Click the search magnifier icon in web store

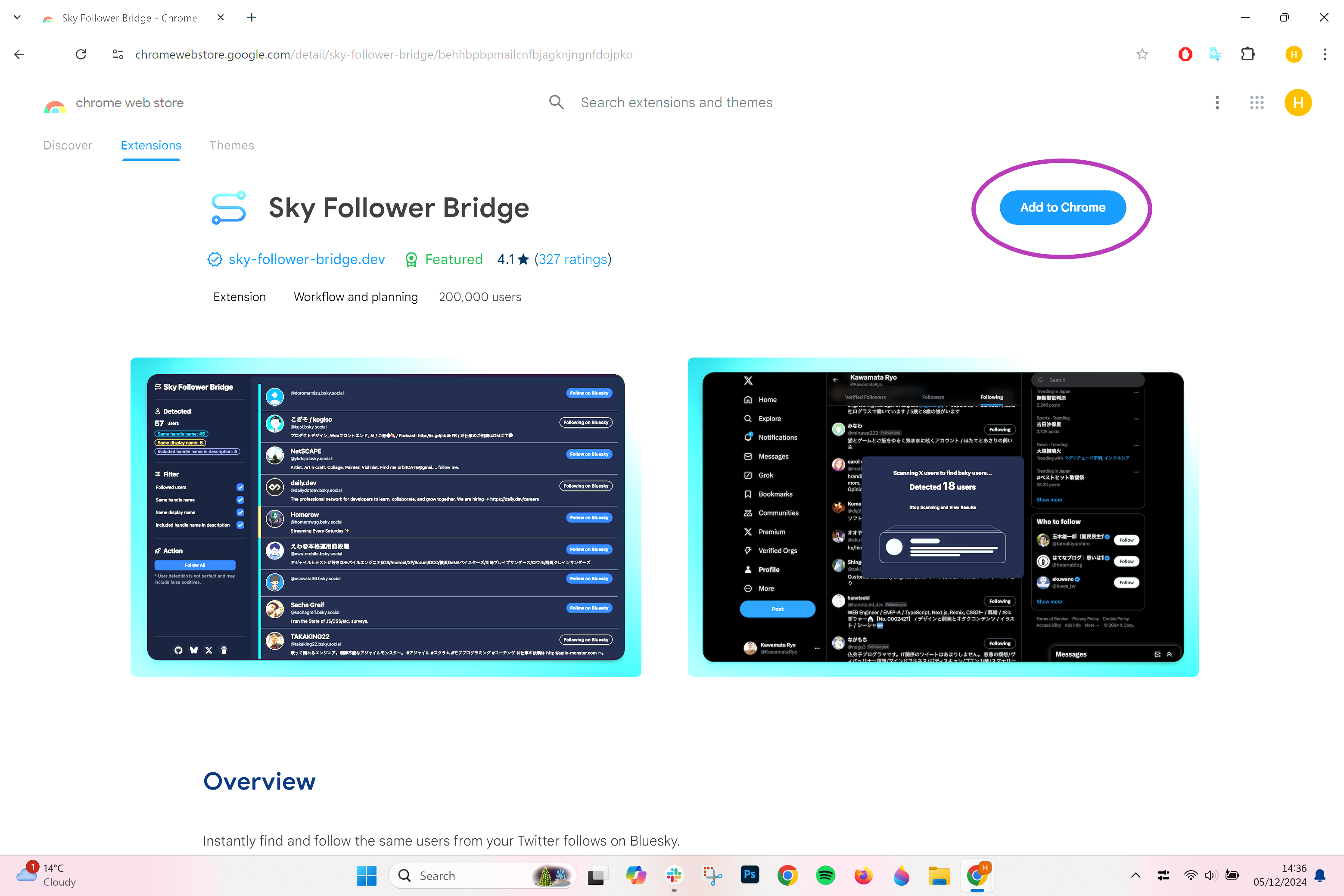coord(556,102)
